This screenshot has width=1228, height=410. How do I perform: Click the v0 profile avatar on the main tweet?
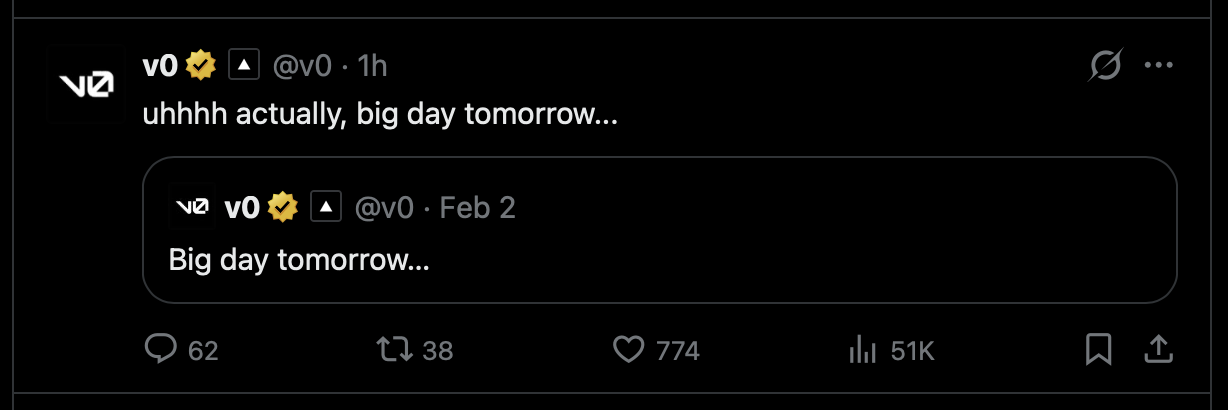(x=85, y=85)
